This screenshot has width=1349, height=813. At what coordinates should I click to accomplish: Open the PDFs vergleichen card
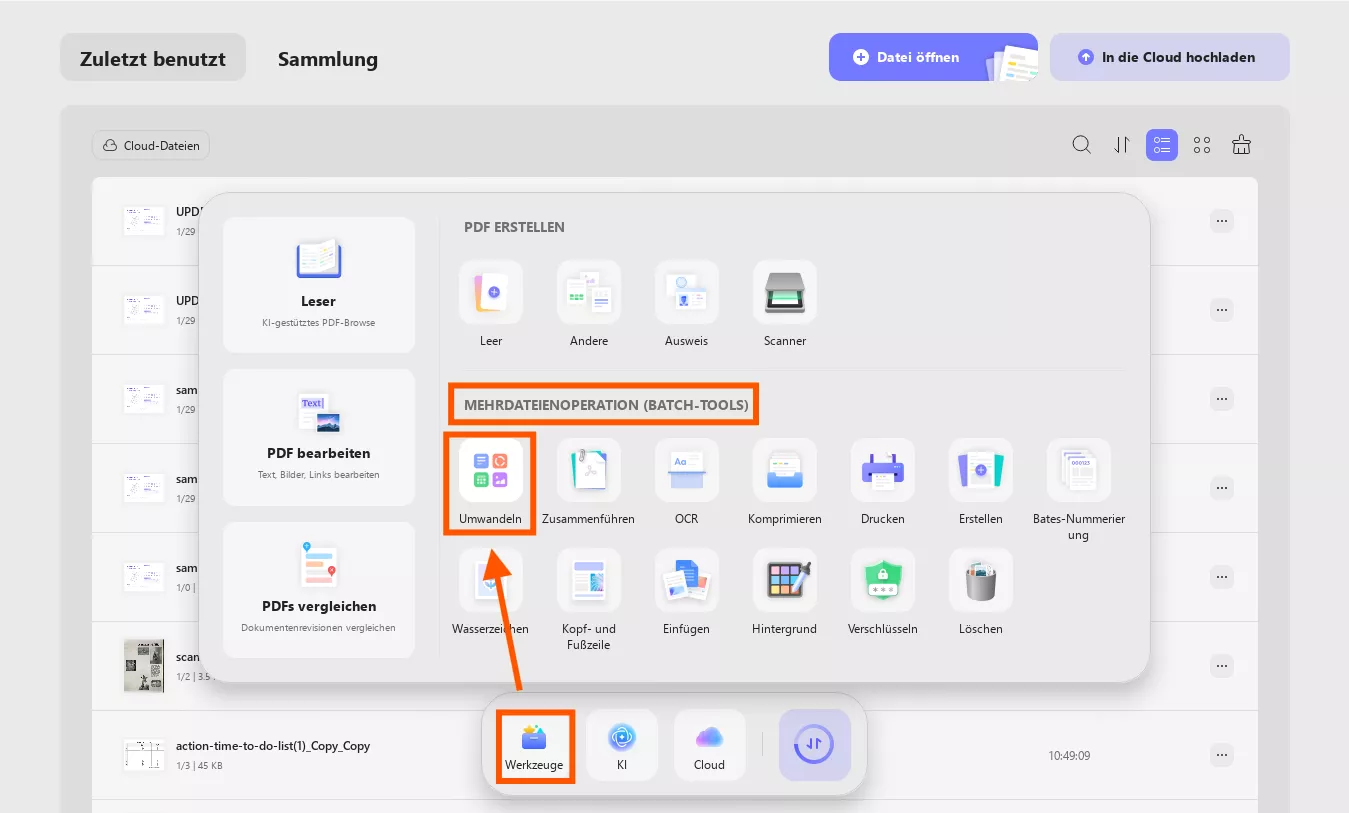click(319, 590)
